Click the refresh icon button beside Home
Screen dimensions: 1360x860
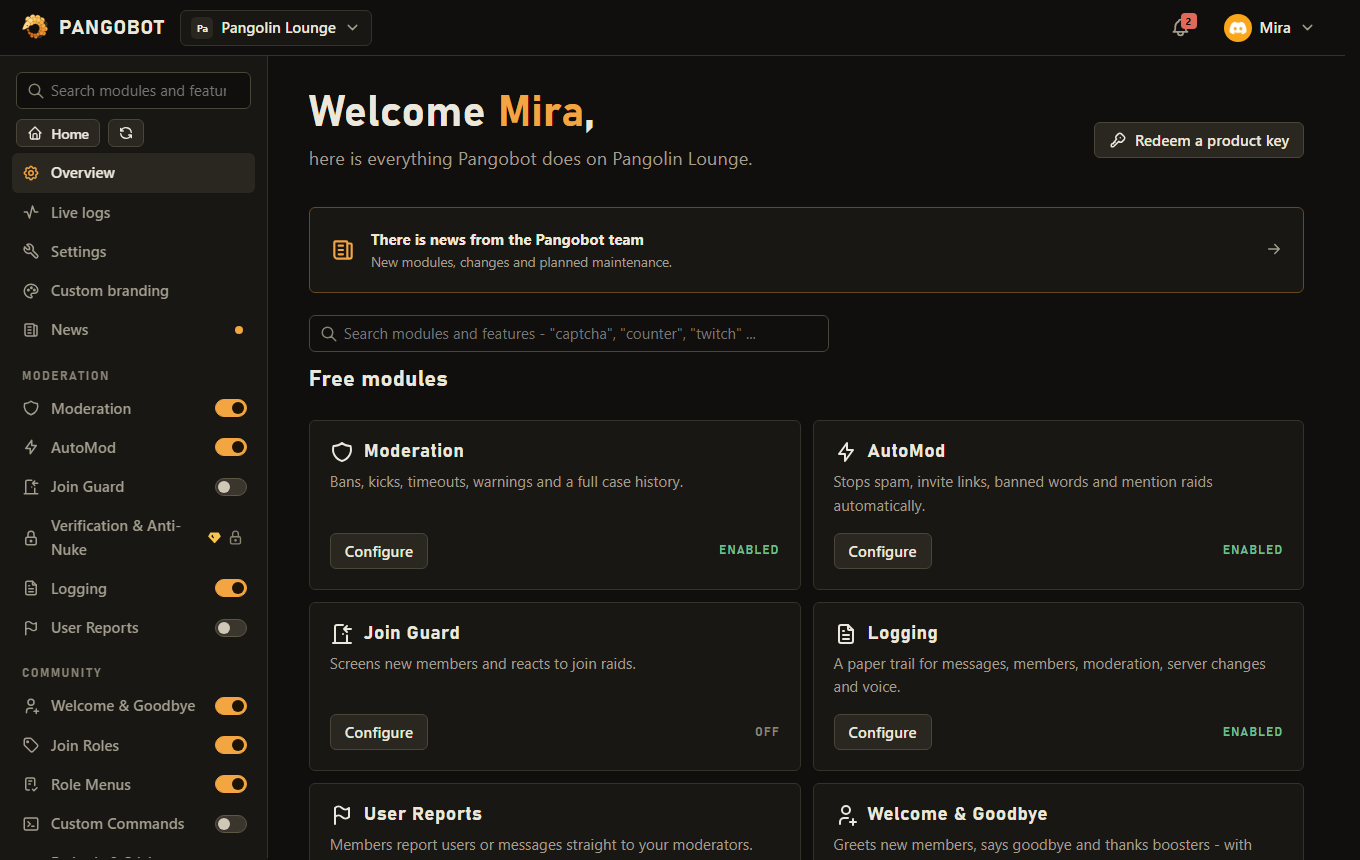coord(126,133)
